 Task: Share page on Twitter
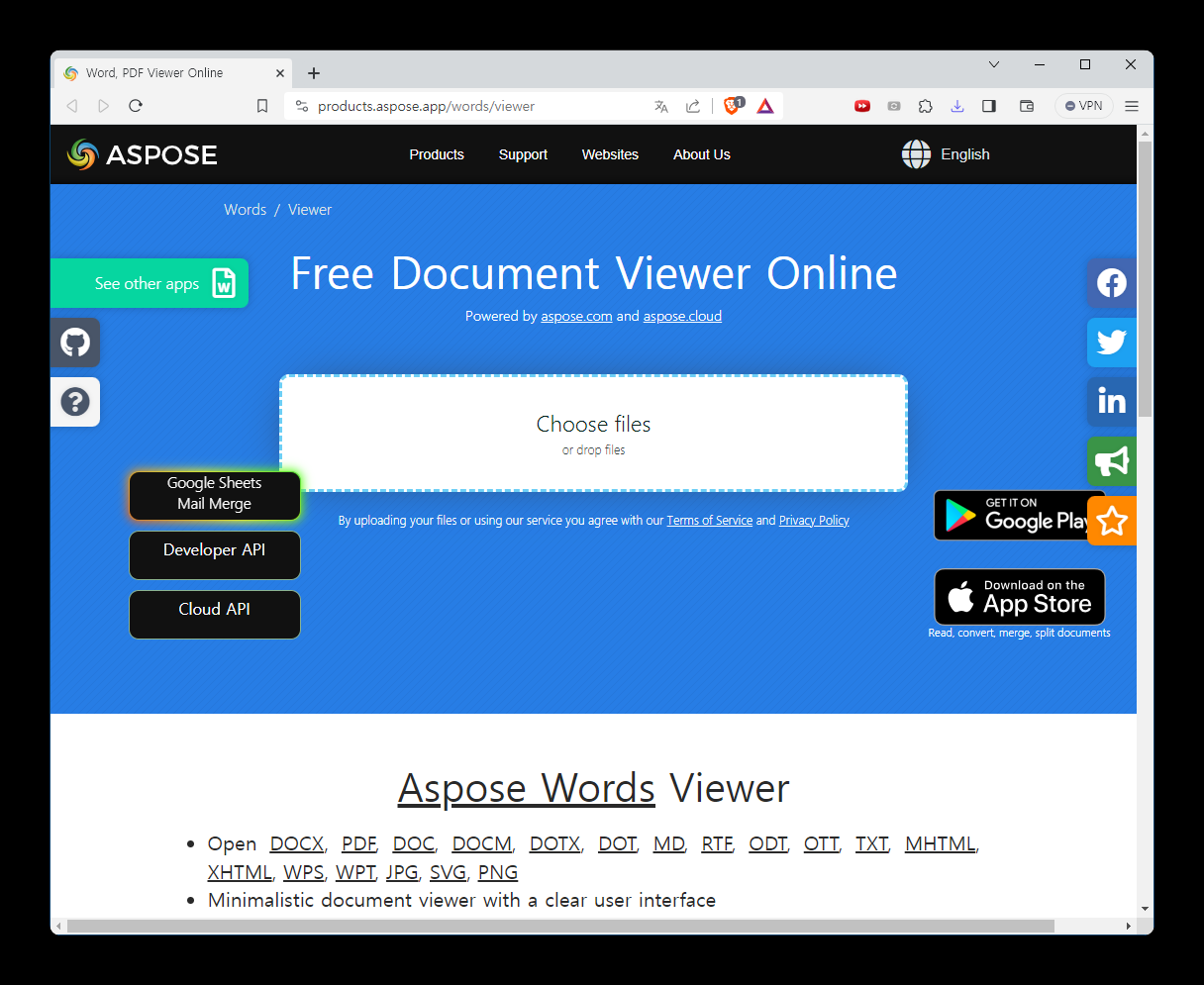[1112, 343]
